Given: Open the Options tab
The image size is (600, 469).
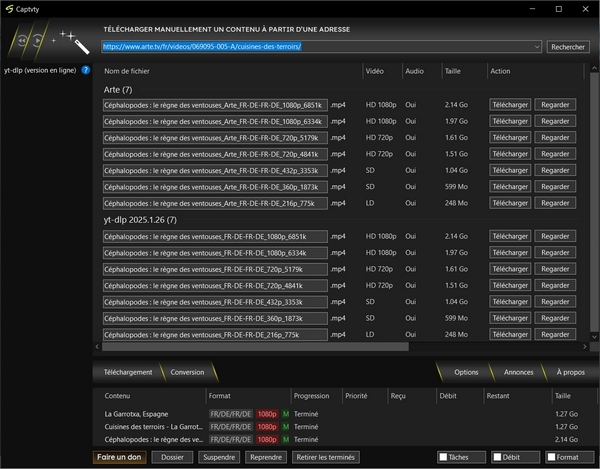Looking at the screenshot, I should point(466,372).
